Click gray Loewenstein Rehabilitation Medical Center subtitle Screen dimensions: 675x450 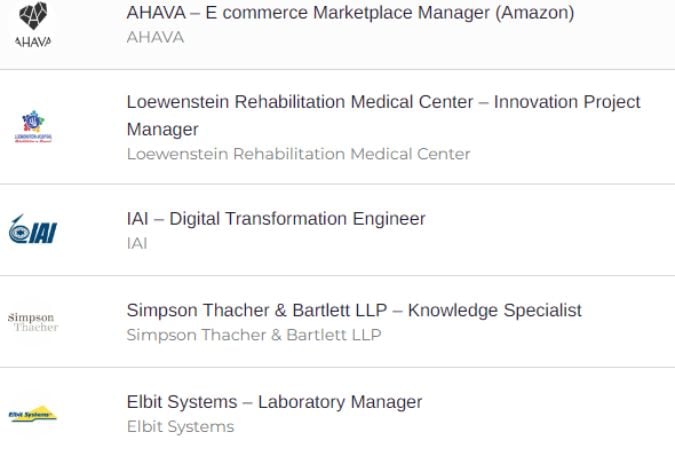tap(298, 154)
